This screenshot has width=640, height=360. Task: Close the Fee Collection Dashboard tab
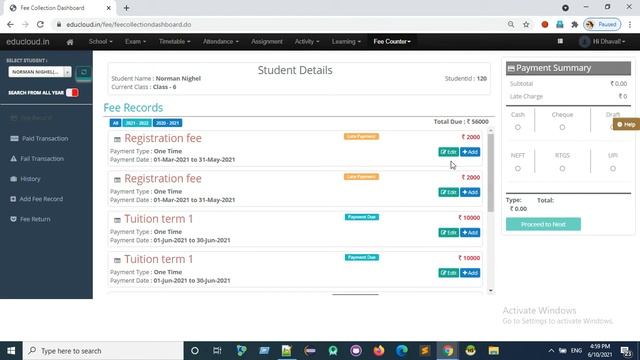coord(108,8)
